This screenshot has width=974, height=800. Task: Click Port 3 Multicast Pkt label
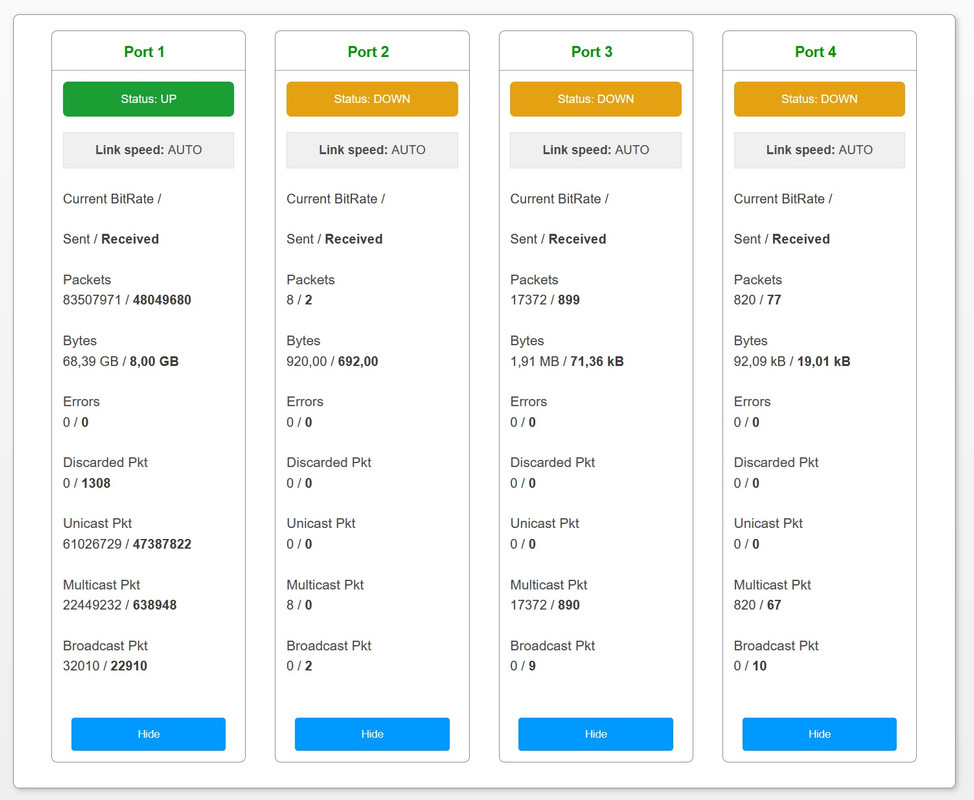coord(548,585)
